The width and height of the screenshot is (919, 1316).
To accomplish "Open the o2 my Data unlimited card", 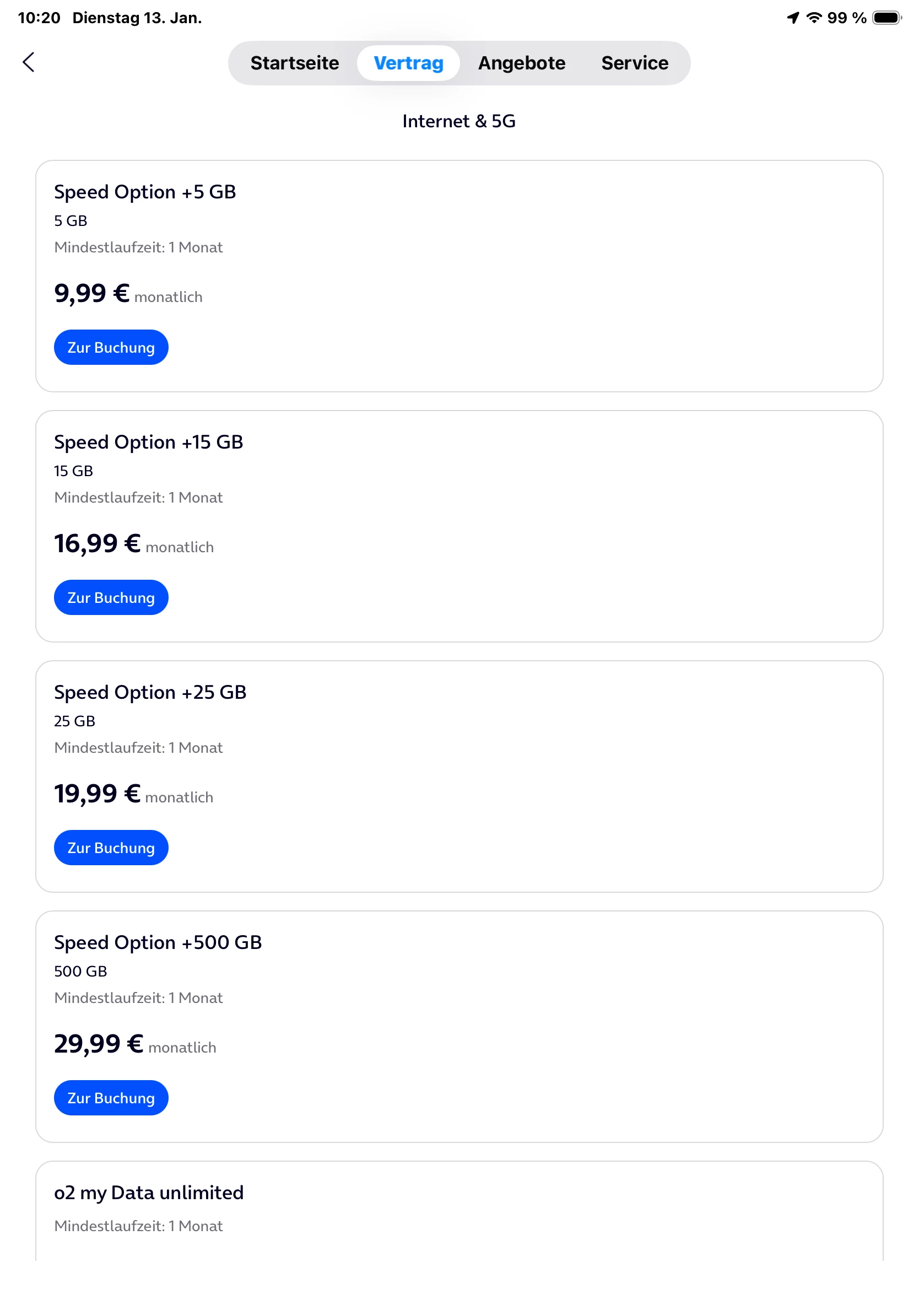I will [x=149, y=1193].
